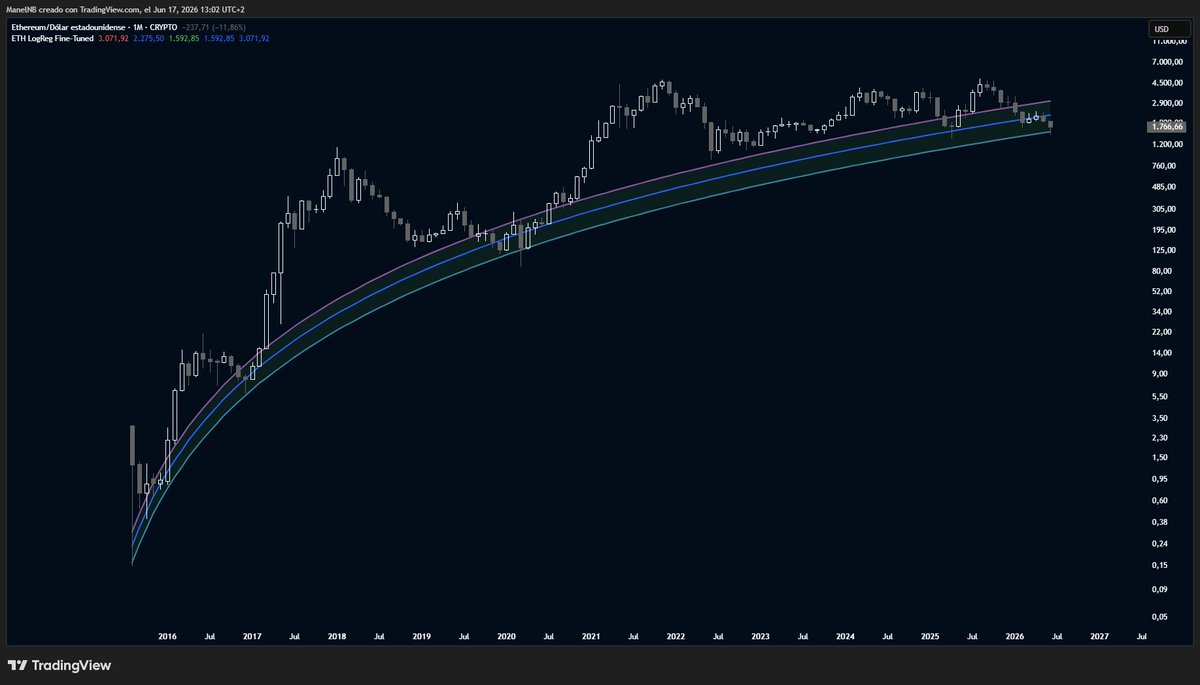Click the 1.200,00 price axis label
The height and width of the screenshot is (685, 1200).
pos(1167,144)
